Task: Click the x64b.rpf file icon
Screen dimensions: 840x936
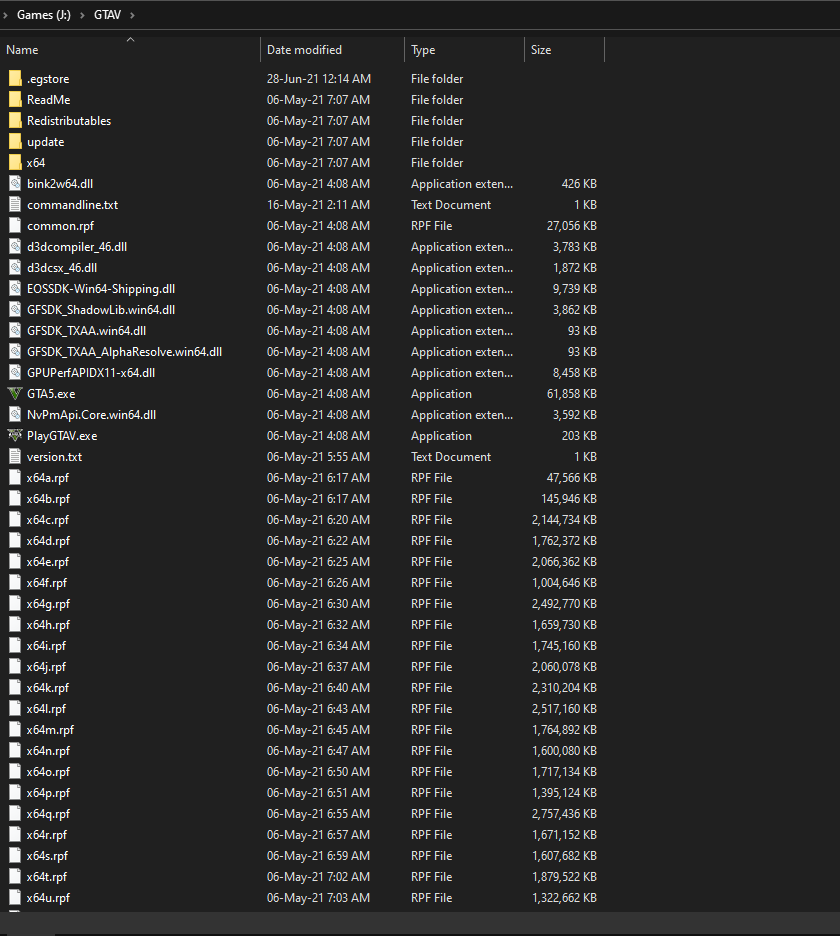Action: click(x=16, y=498)
